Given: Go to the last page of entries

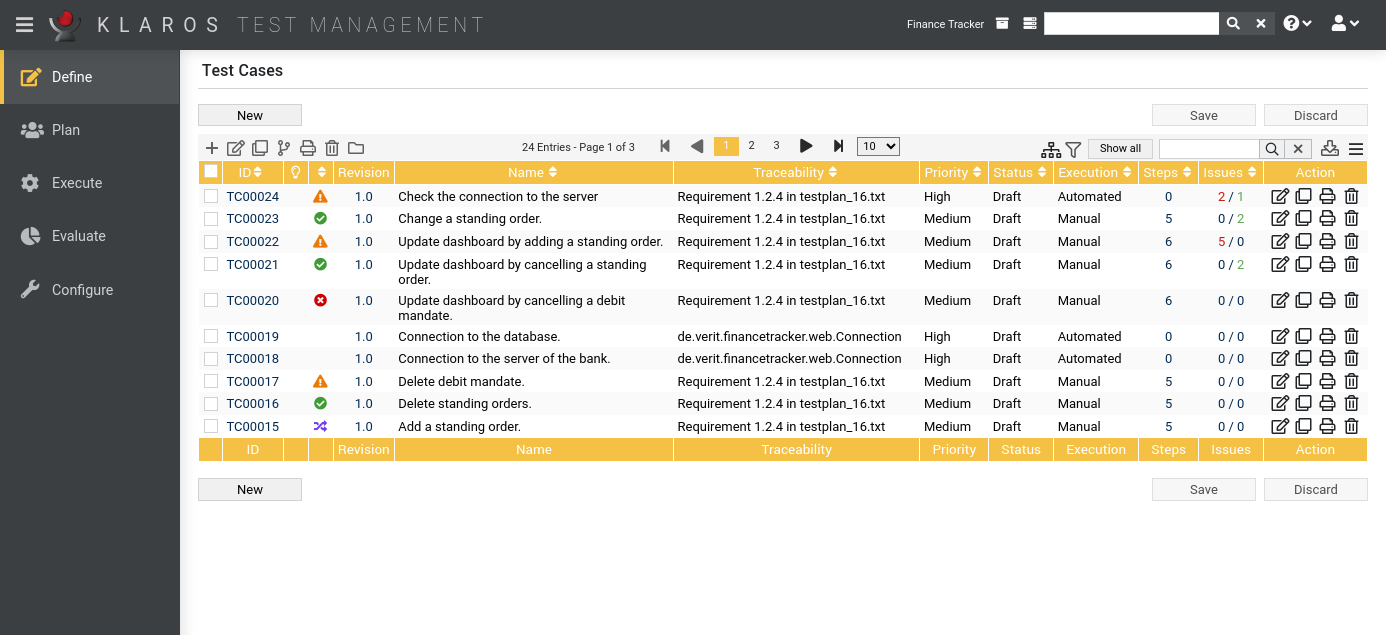Looking at the screenshot, I should pos(838,147).
